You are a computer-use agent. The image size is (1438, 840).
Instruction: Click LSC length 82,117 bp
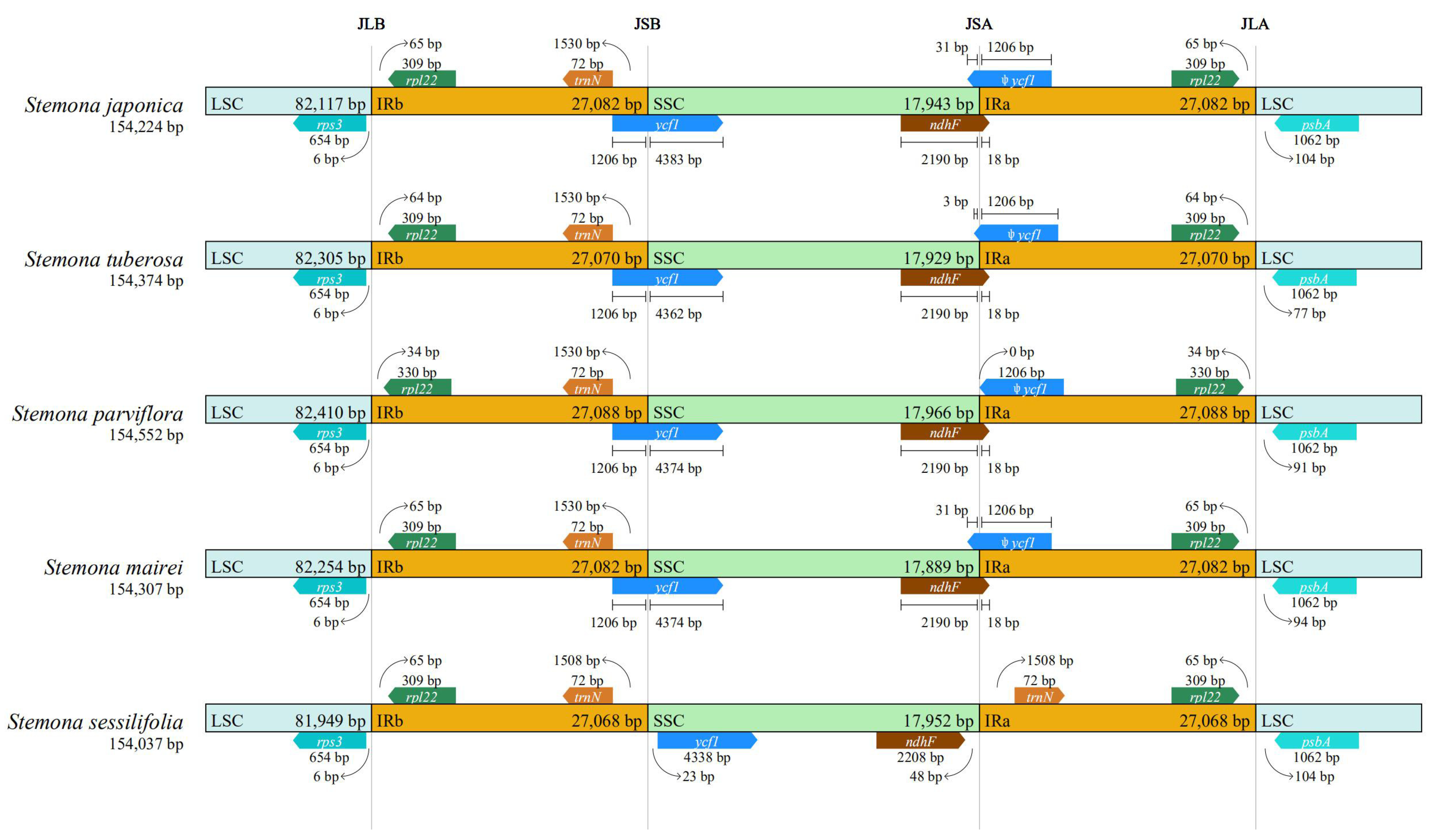[x=330, y=104]
